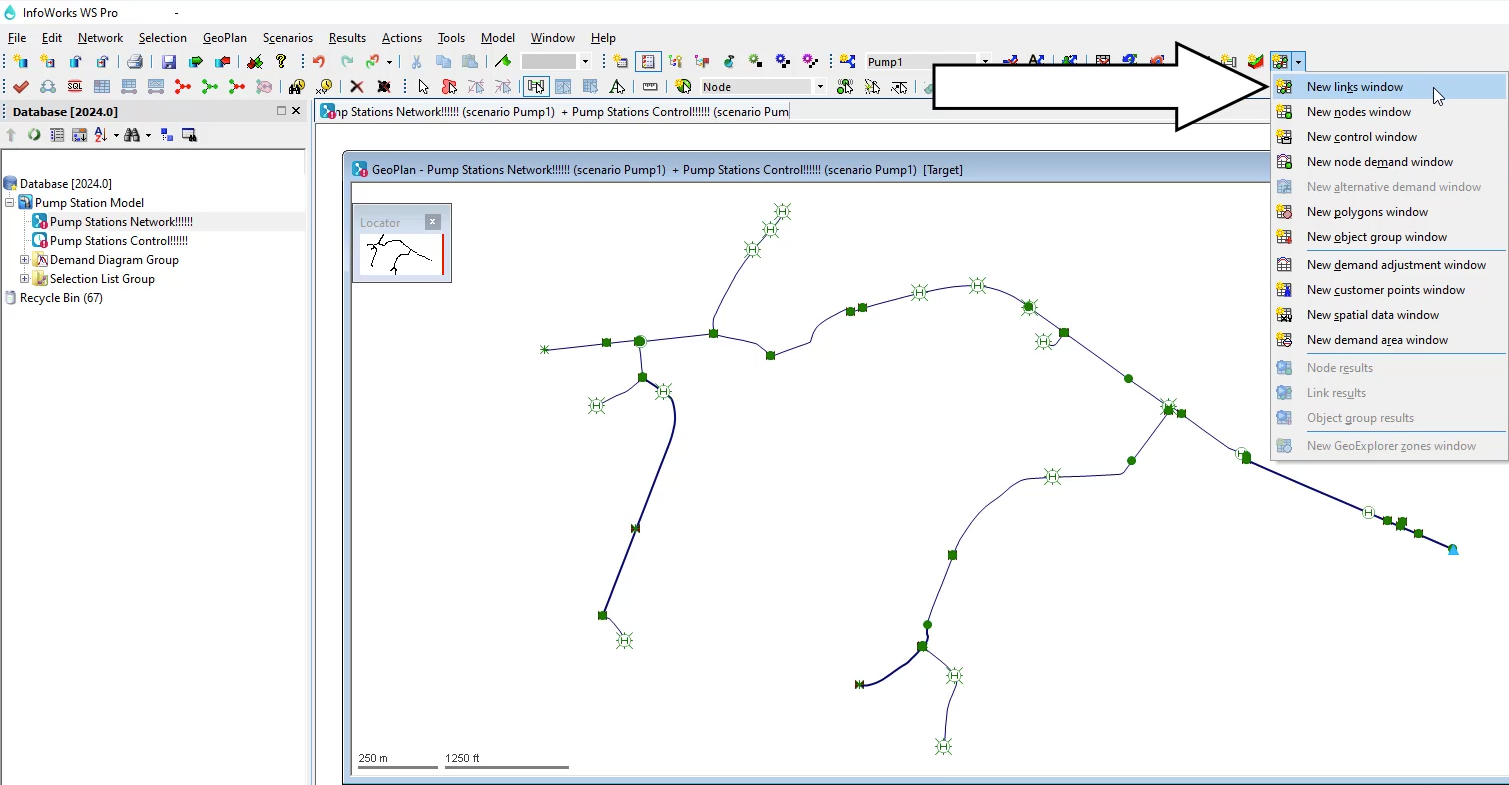Click the red three-node network icon

click(x=182, y=86)
